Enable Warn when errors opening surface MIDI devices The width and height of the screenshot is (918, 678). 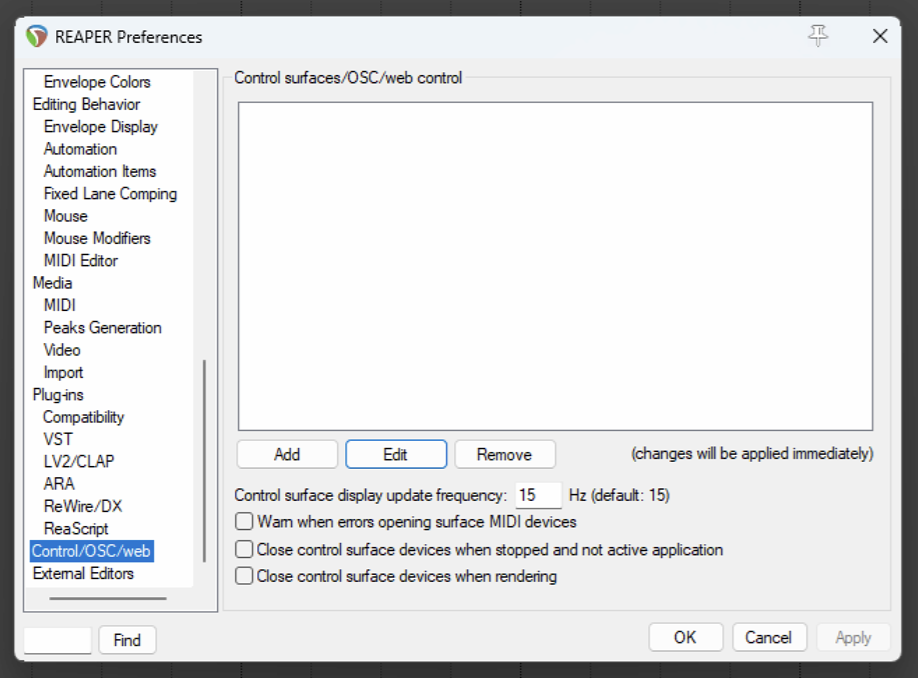(244, 521)
